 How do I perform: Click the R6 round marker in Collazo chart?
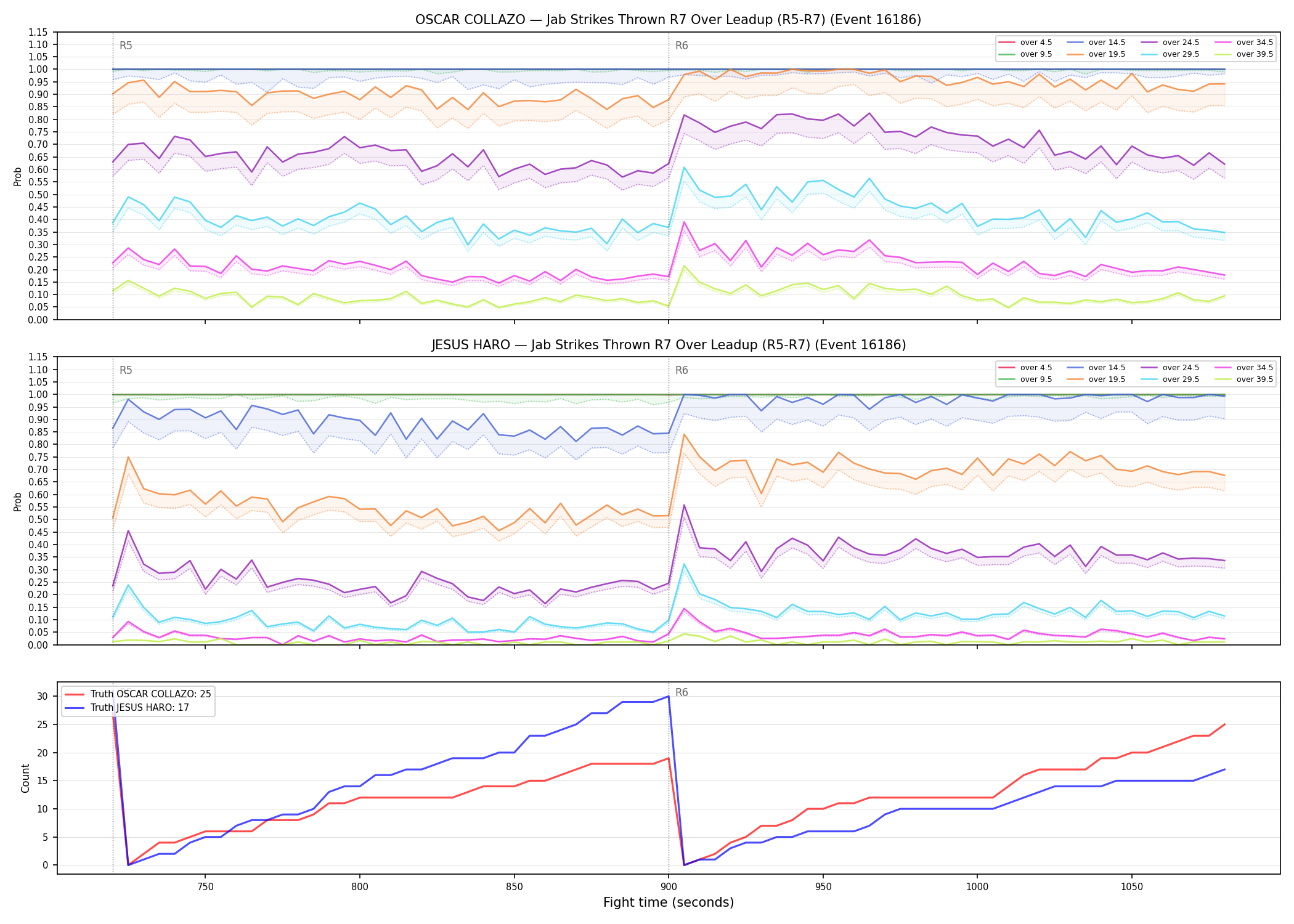[x=682, y=46]
